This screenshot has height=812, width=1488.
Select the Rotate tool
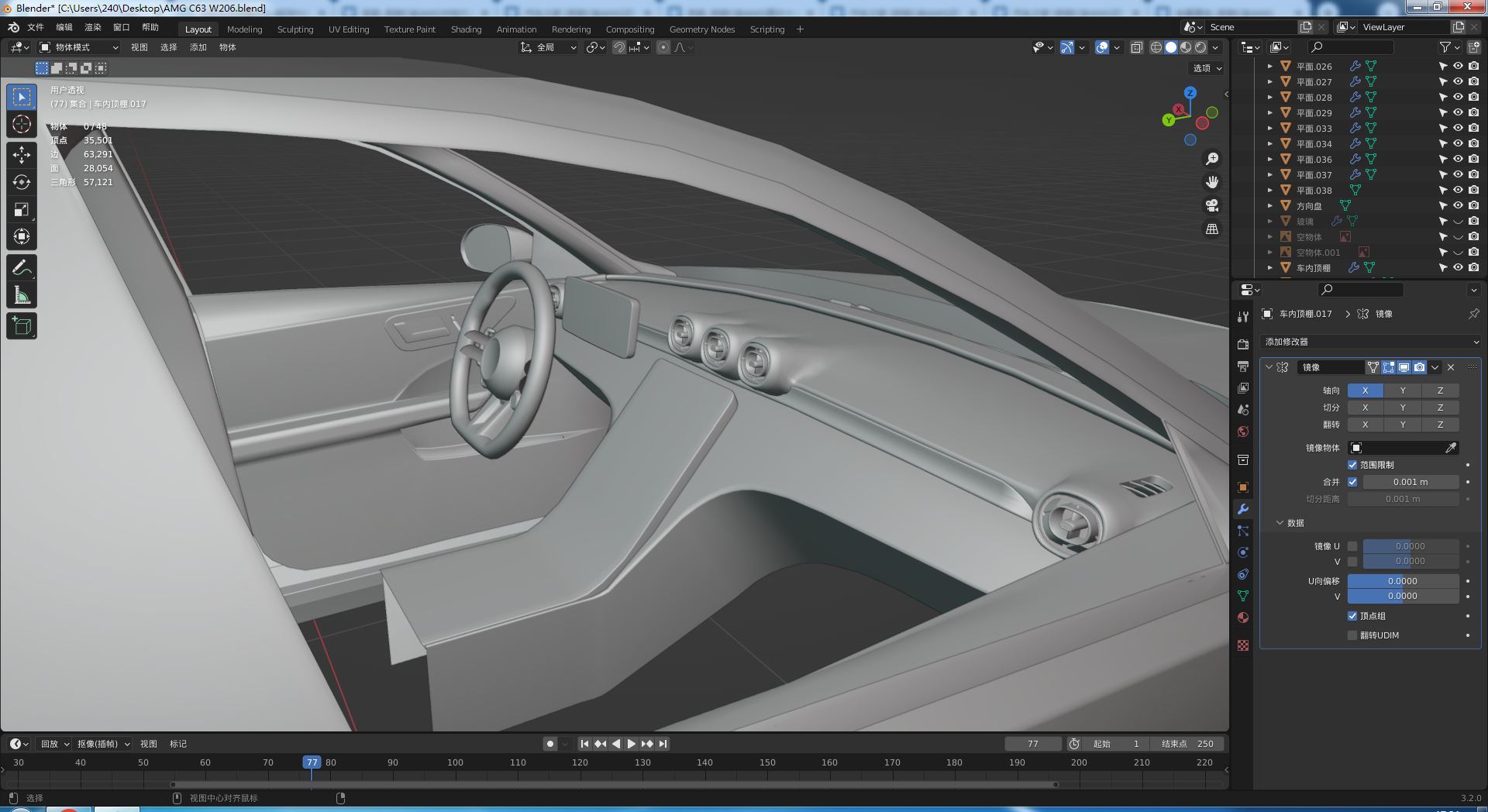click(22, 182)
